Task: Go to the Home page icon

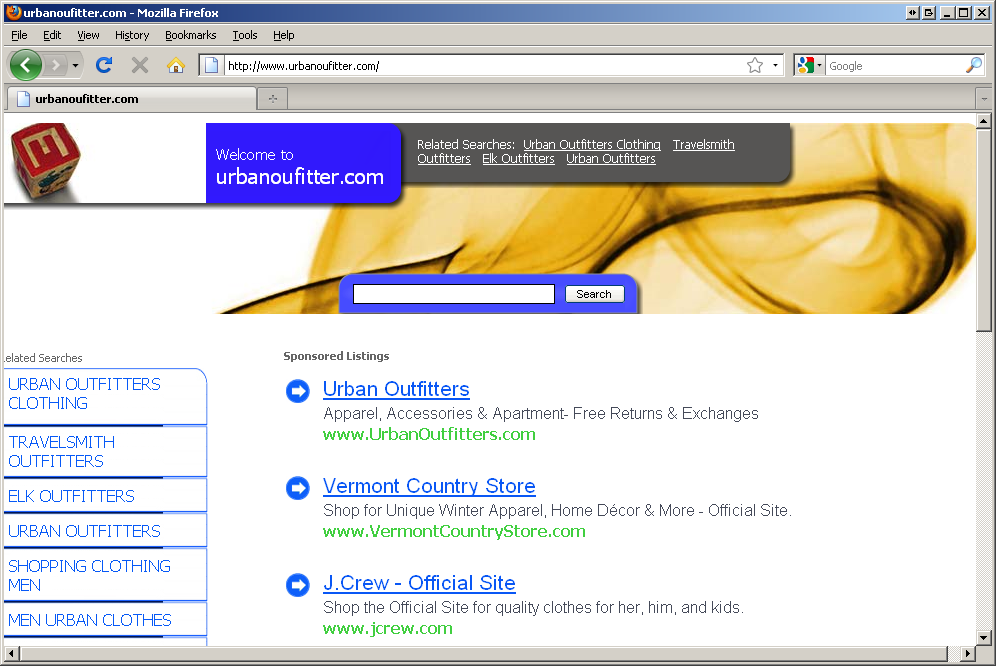Action: (176, 65)
